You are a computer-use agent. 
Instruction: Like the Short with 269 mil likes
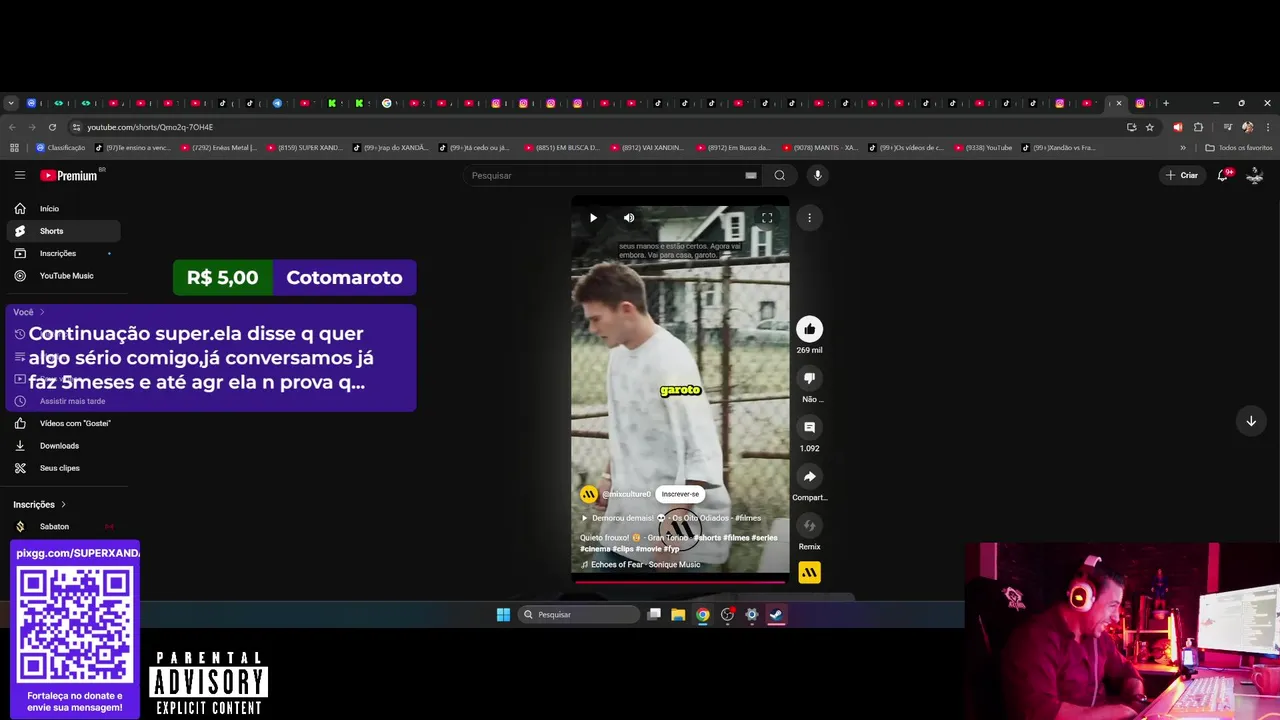point(809,329)
